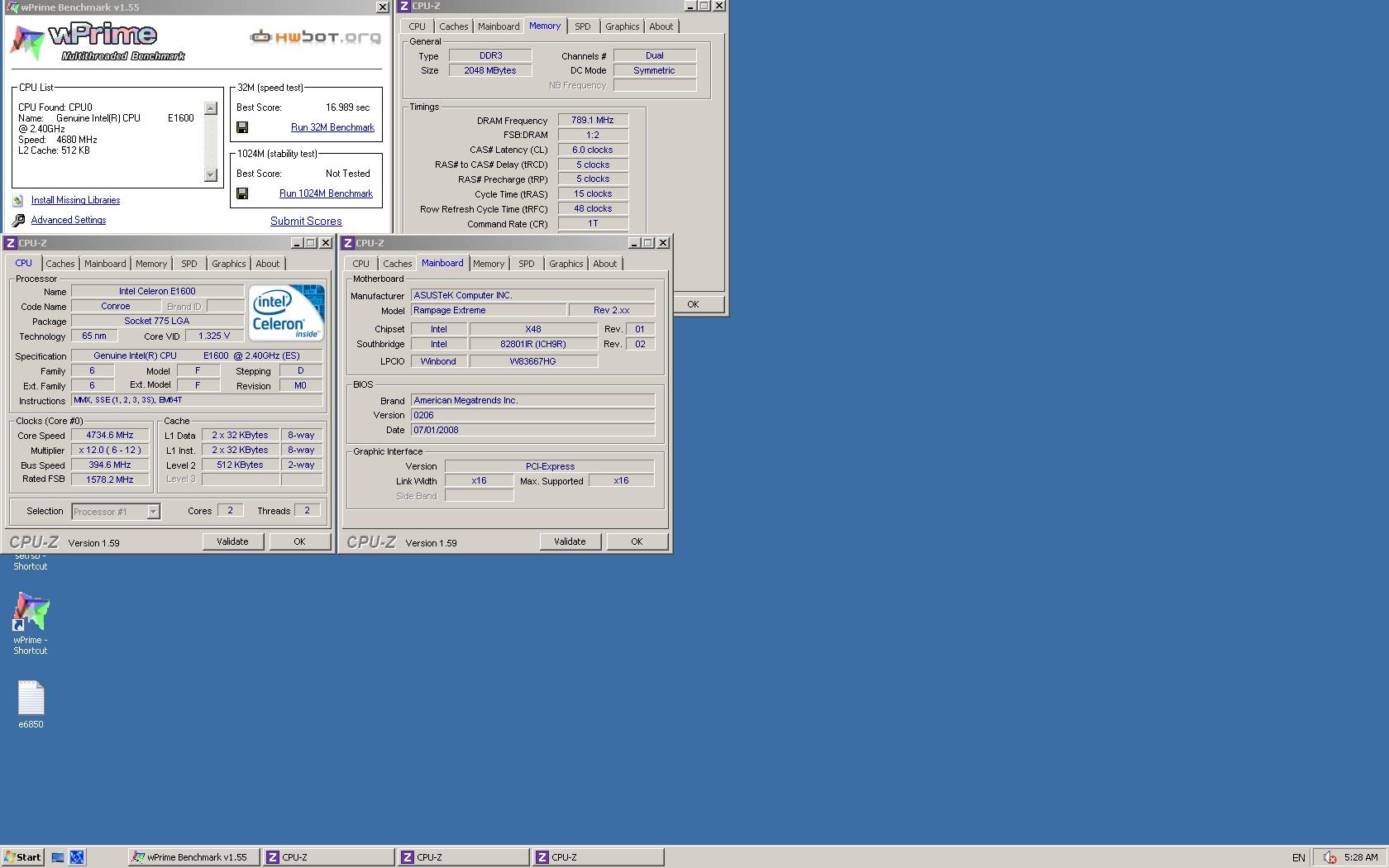Screen dimensions: 1389x868
Task: Click the Install Missing Libraries icon
Action: click(18, 200)
